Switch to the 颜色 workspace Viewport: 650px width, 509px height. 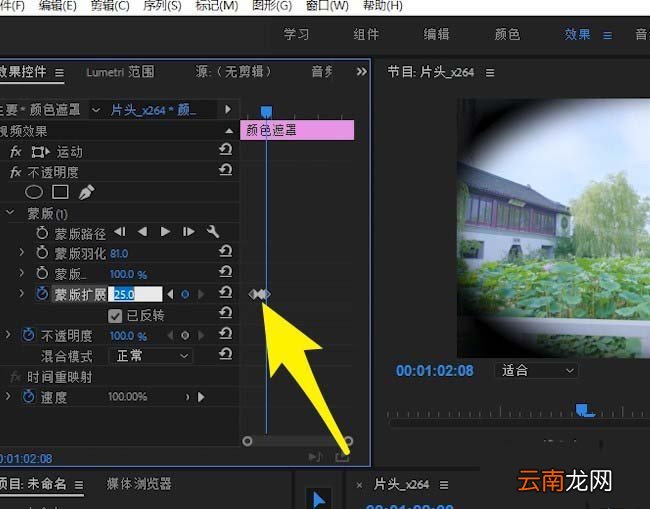(507, 34)
